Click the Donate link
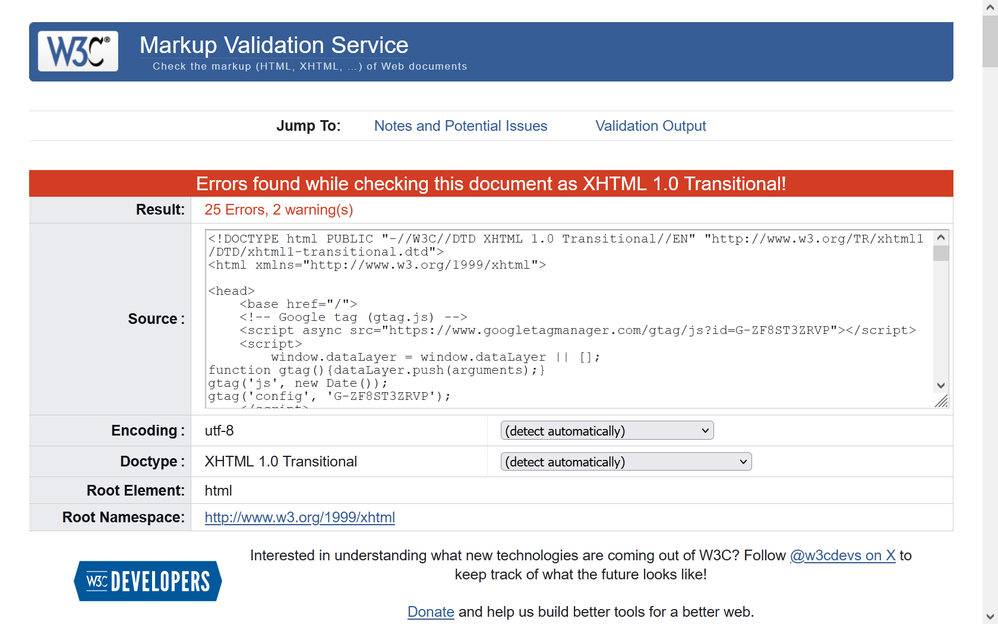The height and width of the screenshot is (624, 998). 430,612
